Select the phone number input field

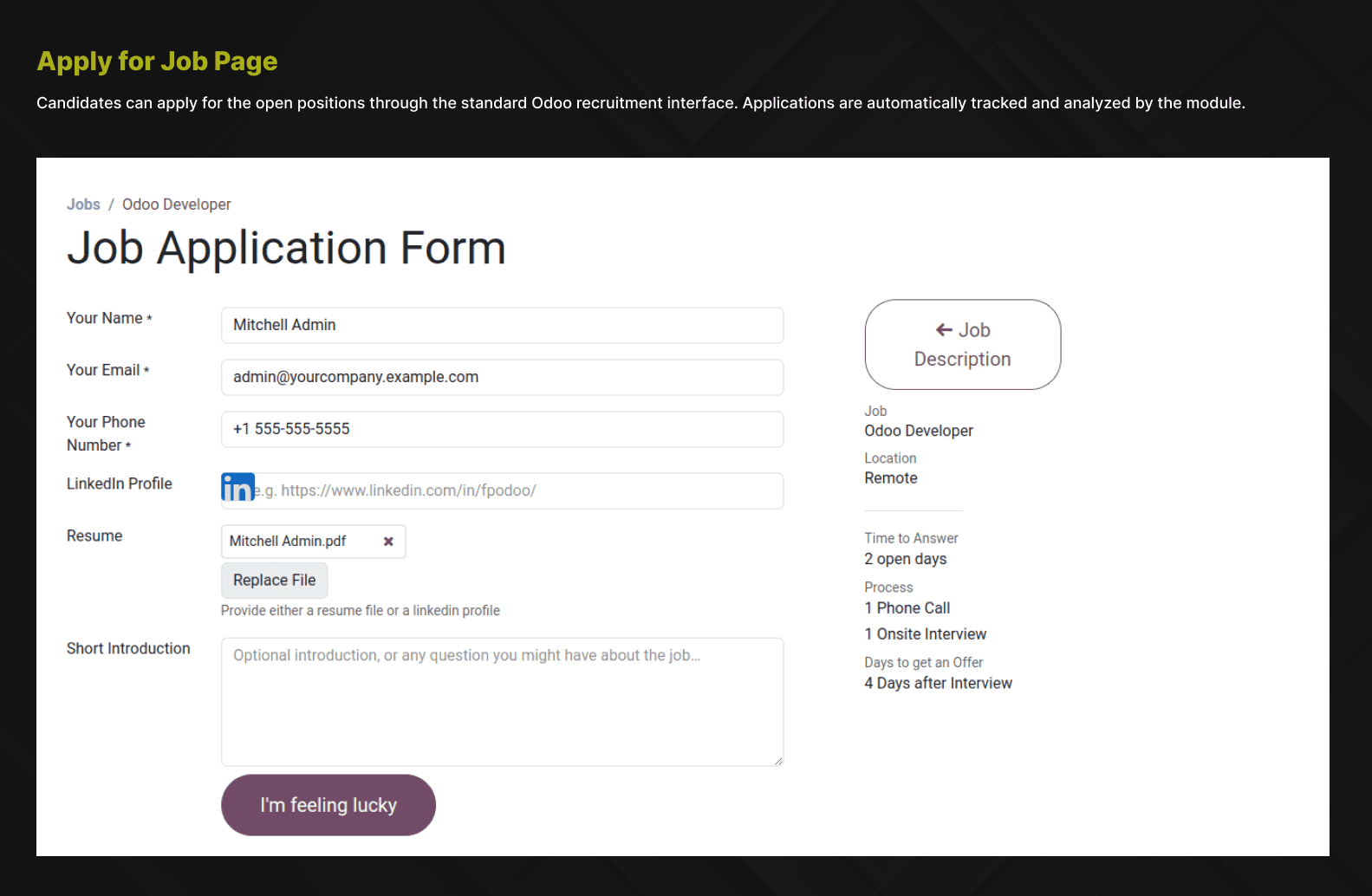pyautogui.click(x=502, y=429)
